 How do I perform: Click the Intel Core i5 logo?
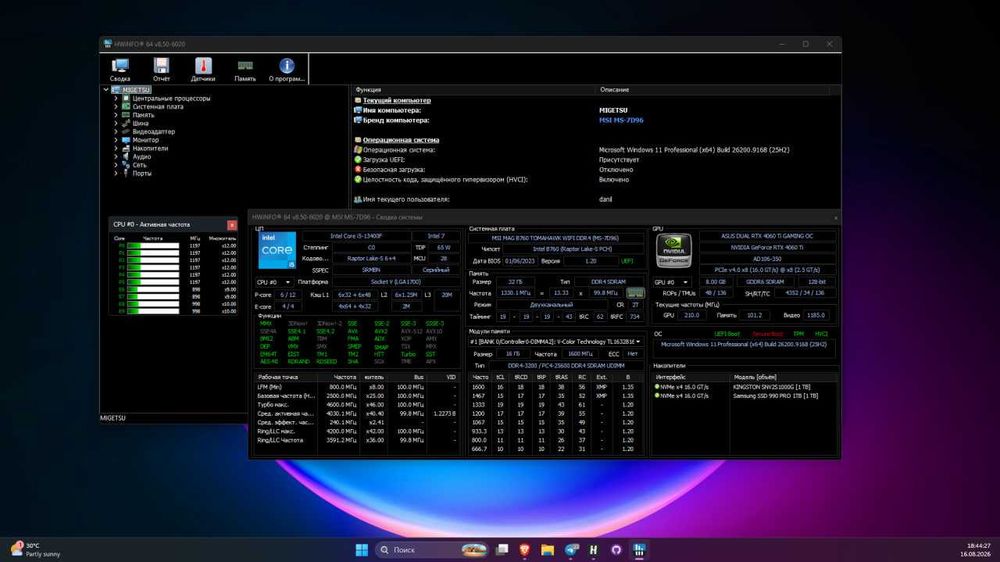click(277, 250)
